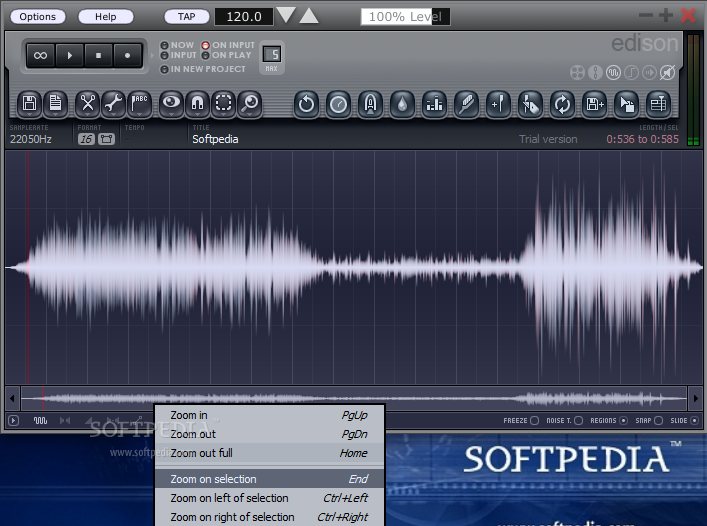The image size is (707, 526).
Task: Select the INPUT record option
Action: click(x=179, y=55)
